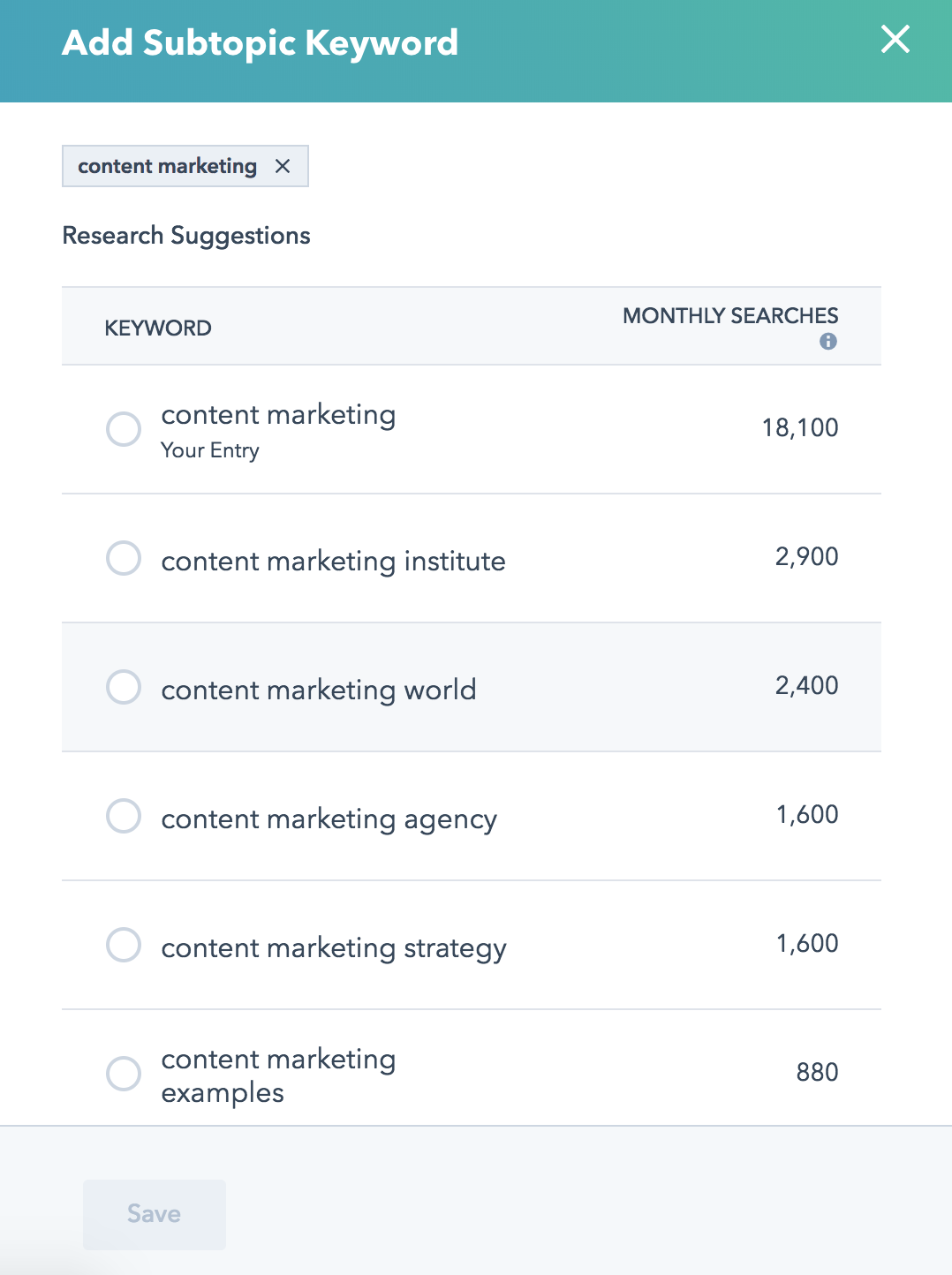952x1275 pixels.
Task: Click the Your Entry label
Action: [x=210, y=450]
